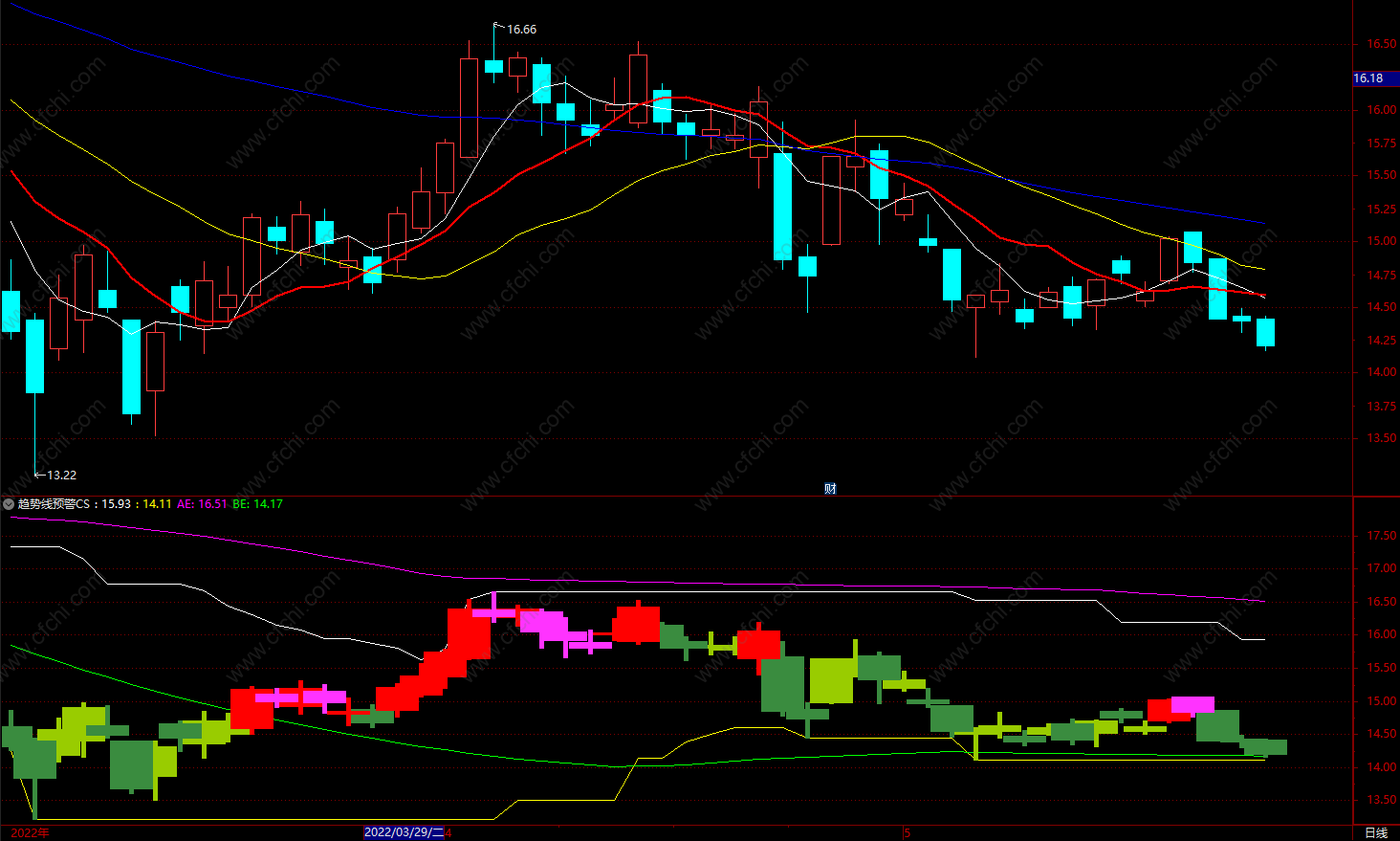The image size is (1400, 841).
Task: Click the 14.25 price axis label
Action: coord(1381,341)
